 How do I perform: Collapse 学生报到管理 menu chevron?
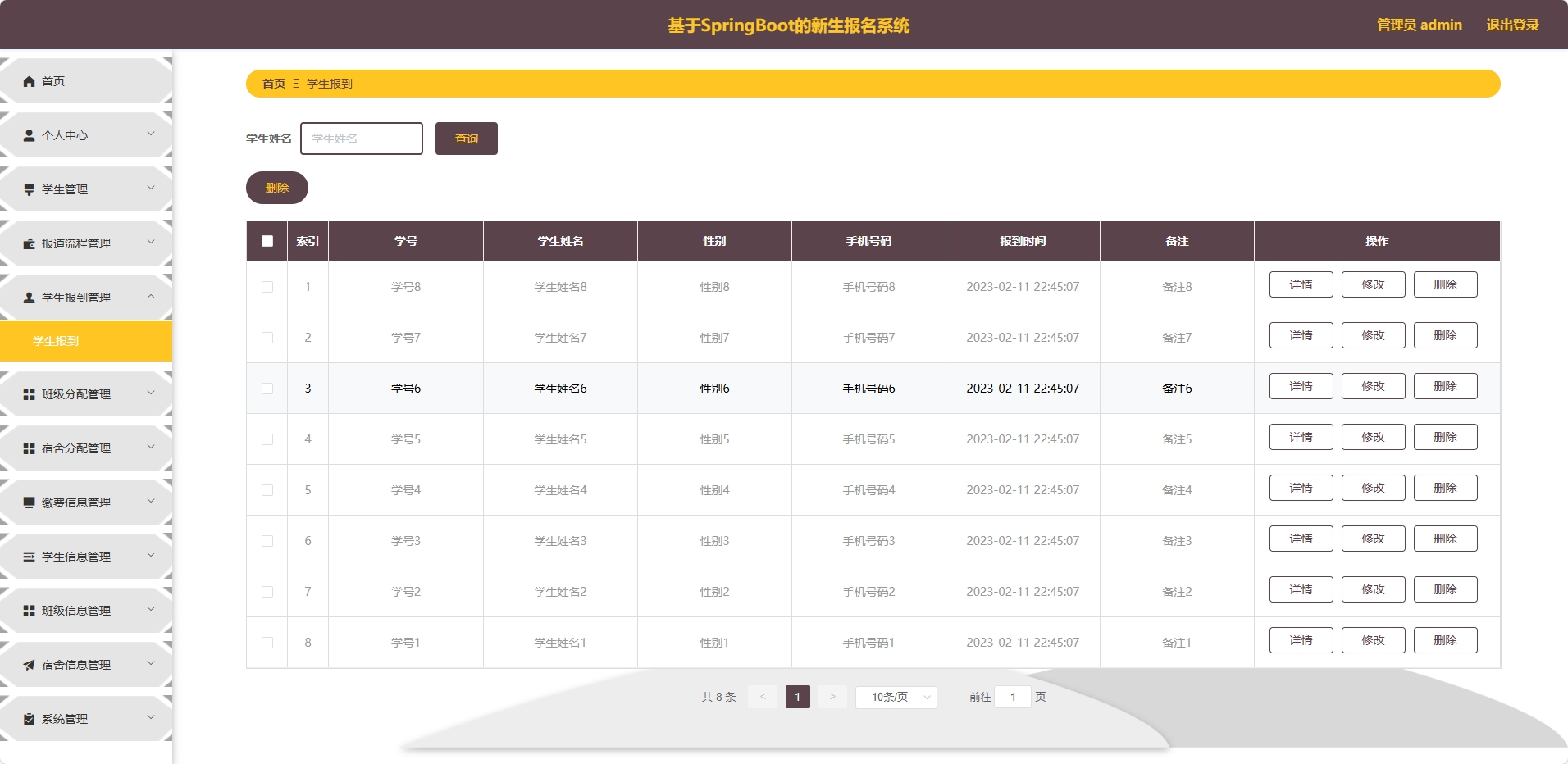pyautogui.click(x=151, y=296)
